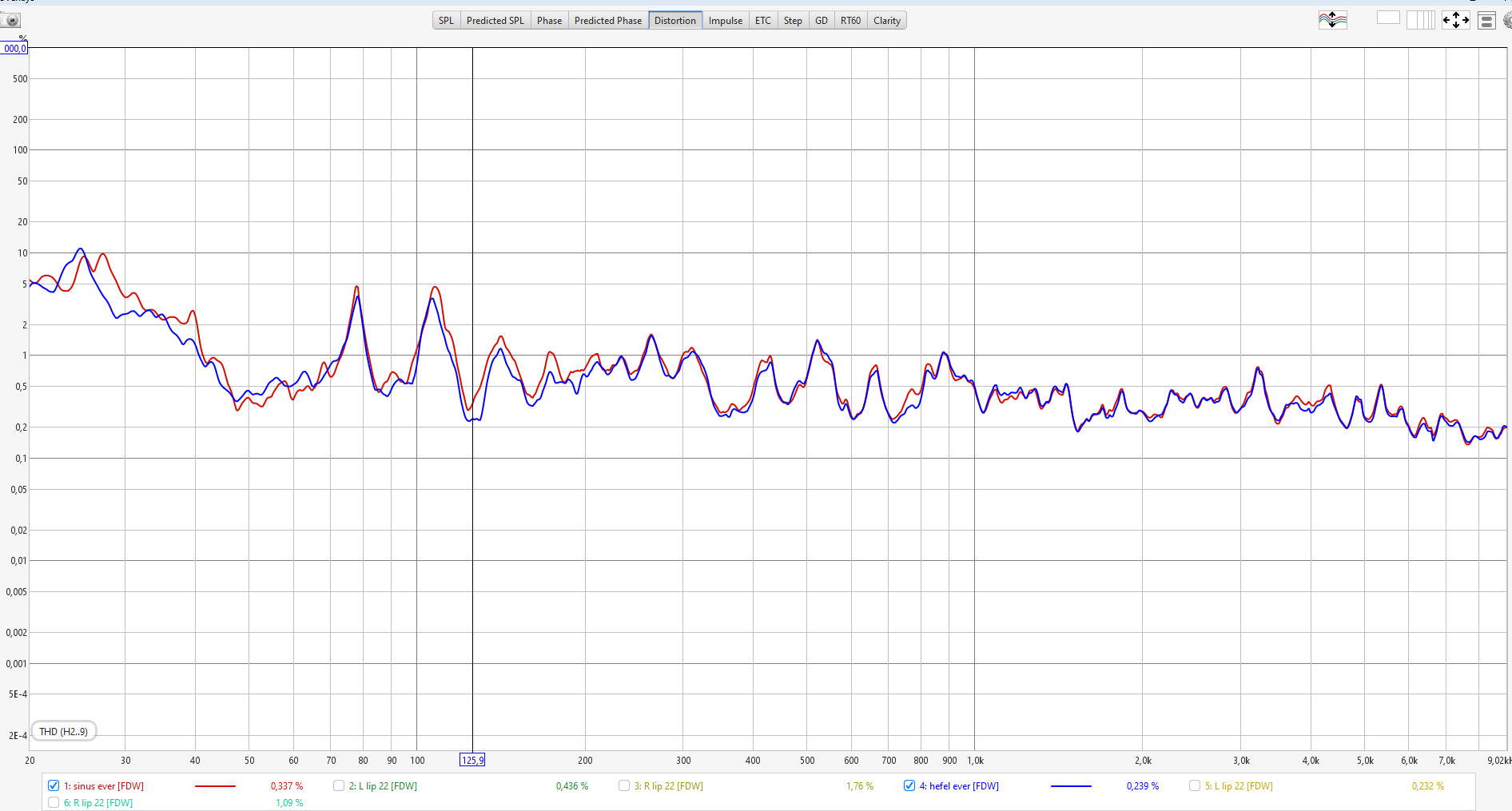Click the top axis value field '000,0'
Image resolution: width=1512 pixels, height=811 pixels.
pos(14,49)
